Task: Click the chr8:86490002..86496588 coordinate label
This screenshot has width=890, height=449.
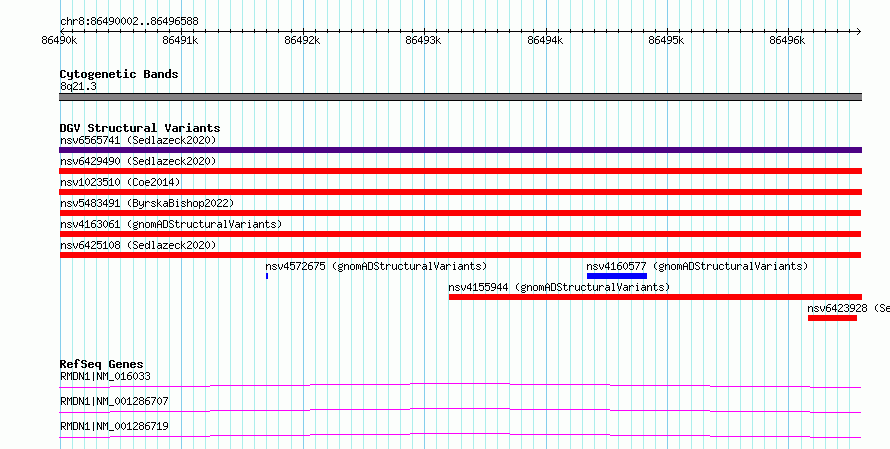Action: point(129,22)
